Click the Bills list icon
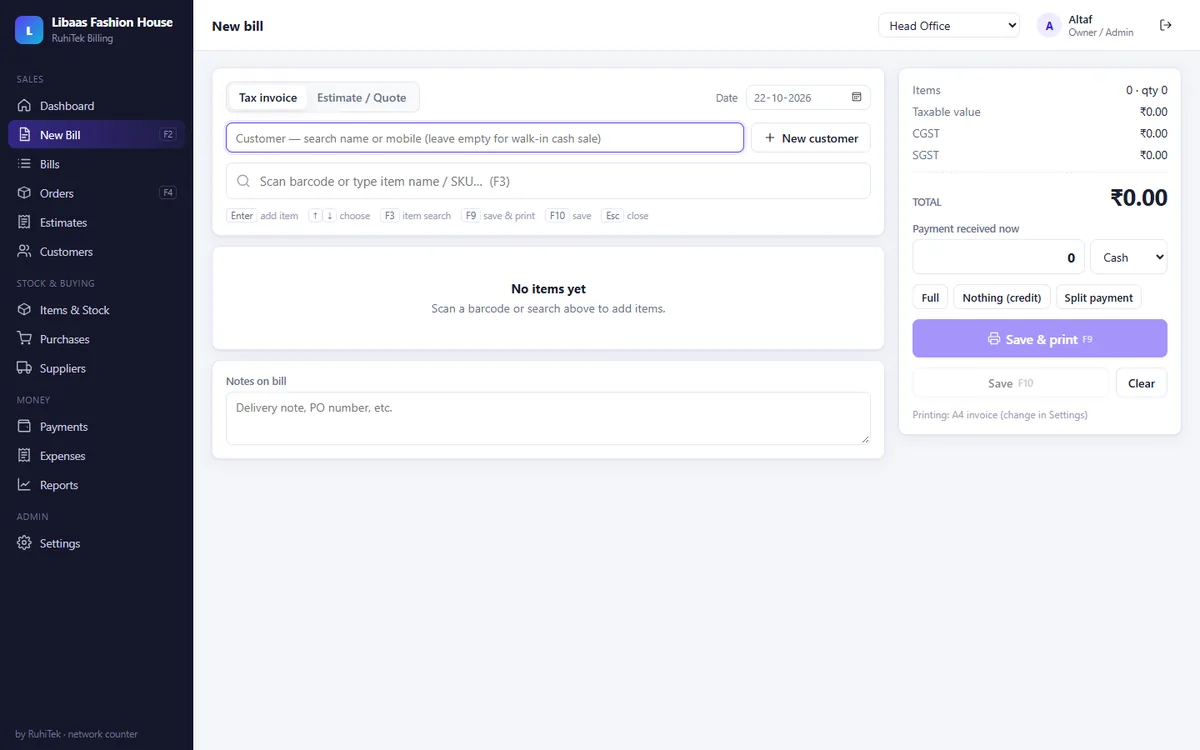Viewport: 1200px width, 750px height. pyautogui.click(x=24, y=164)
